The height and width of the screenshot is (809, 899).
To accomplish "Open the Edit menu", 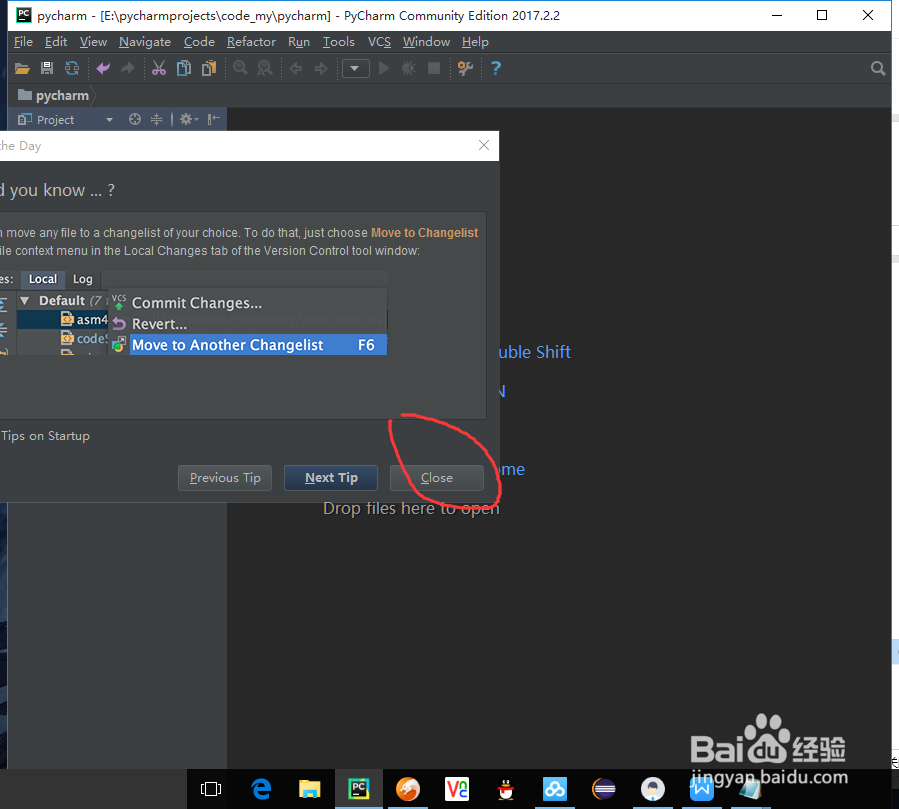I will [56, 42].
